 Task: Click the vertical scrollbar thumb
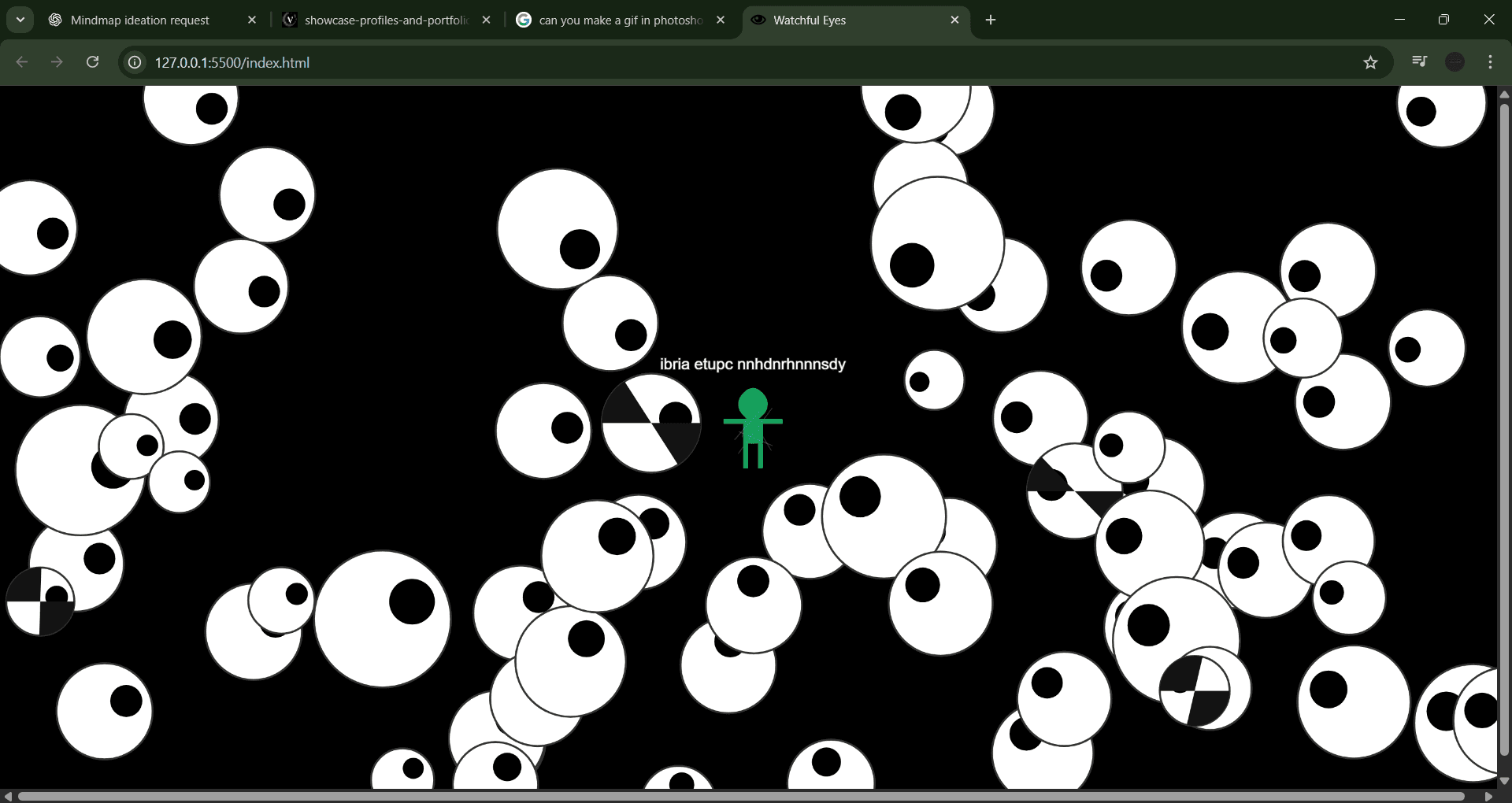coord(1504,429)
